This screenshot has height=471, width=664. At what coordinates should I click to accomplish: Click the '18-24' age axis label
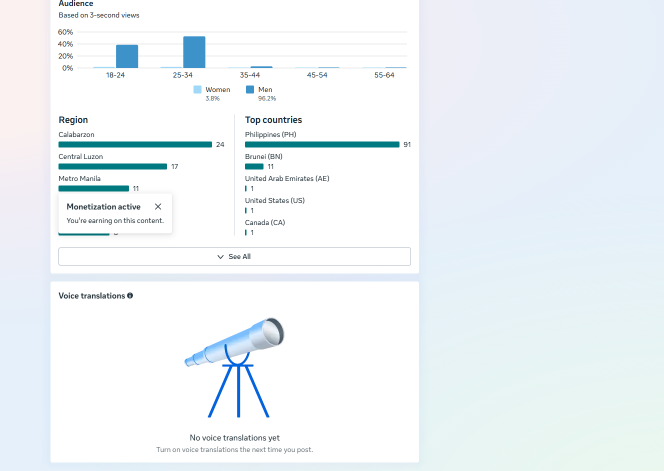(115, 75)
